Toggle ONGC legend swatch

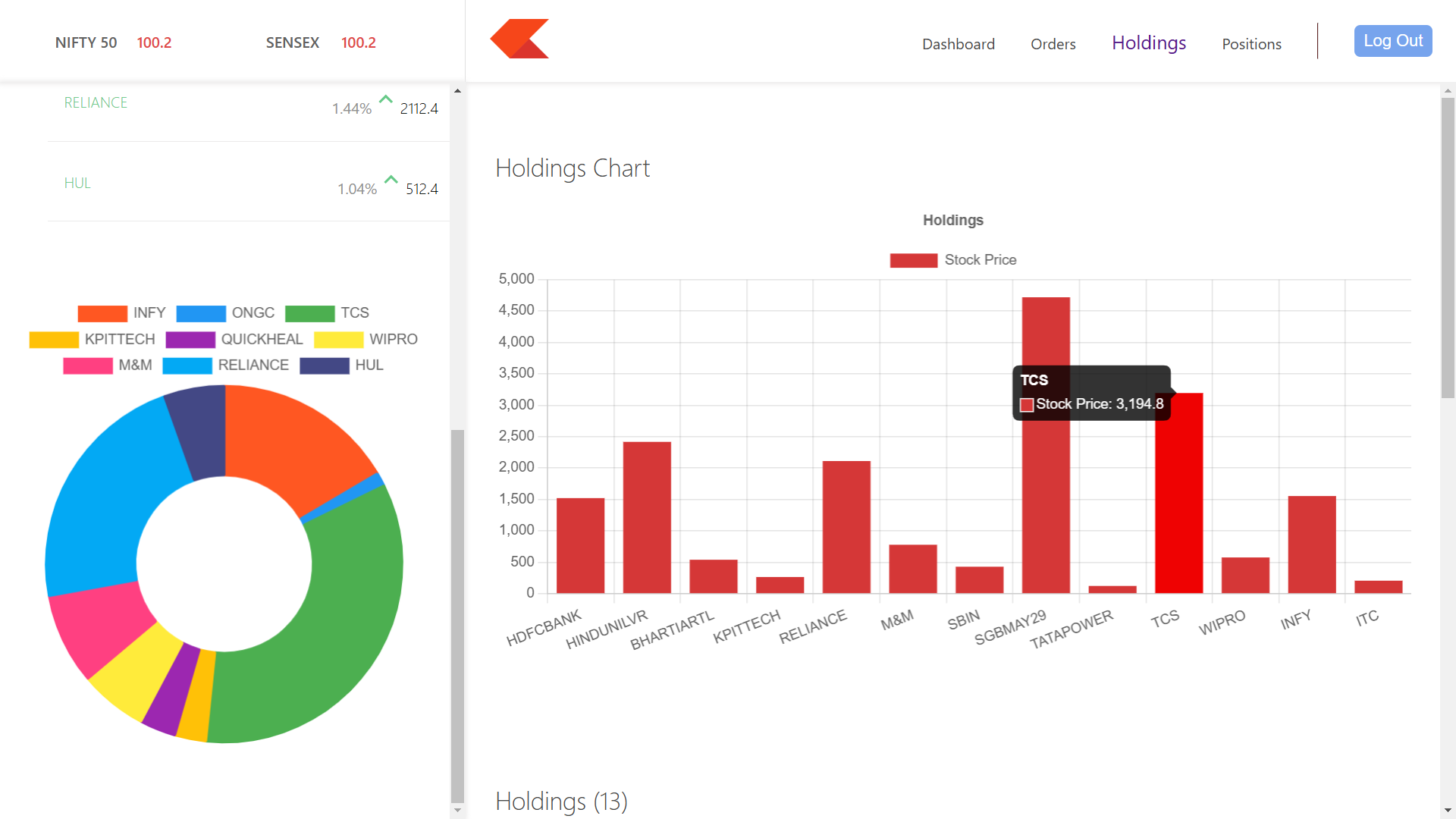point(201,313)
